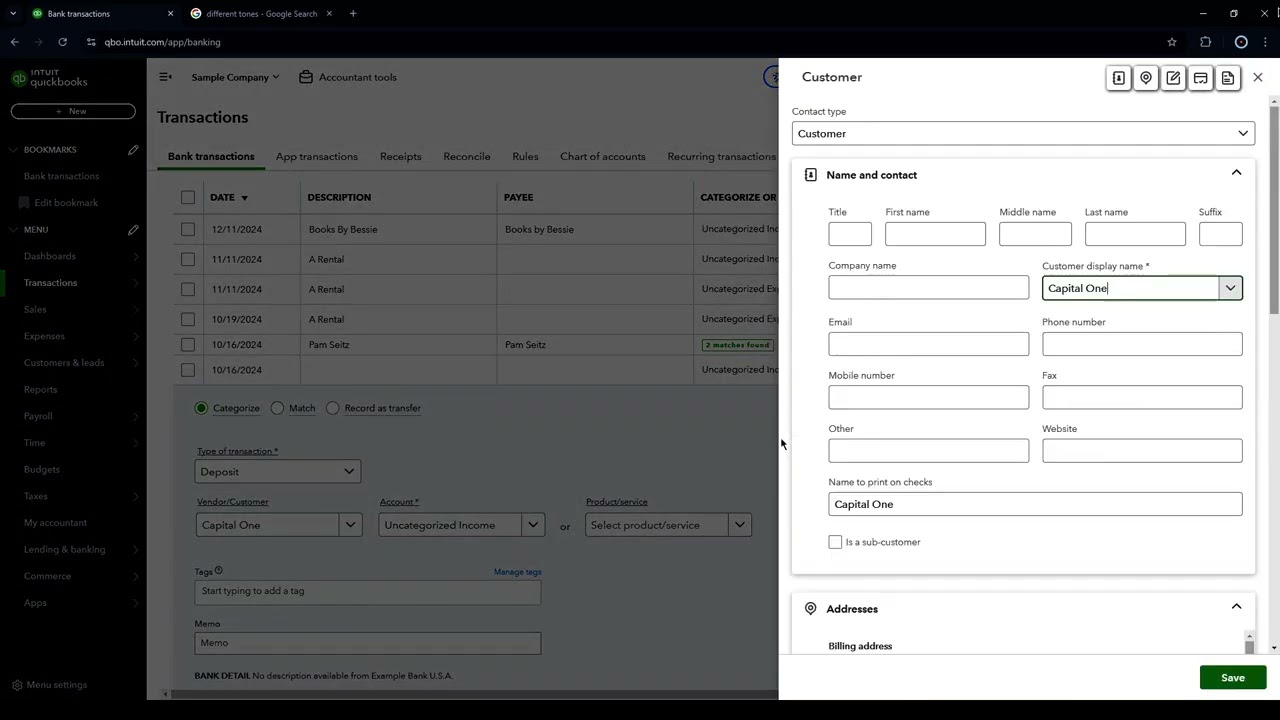Open notes section via pencil icon

click(x=1173, y=78)
